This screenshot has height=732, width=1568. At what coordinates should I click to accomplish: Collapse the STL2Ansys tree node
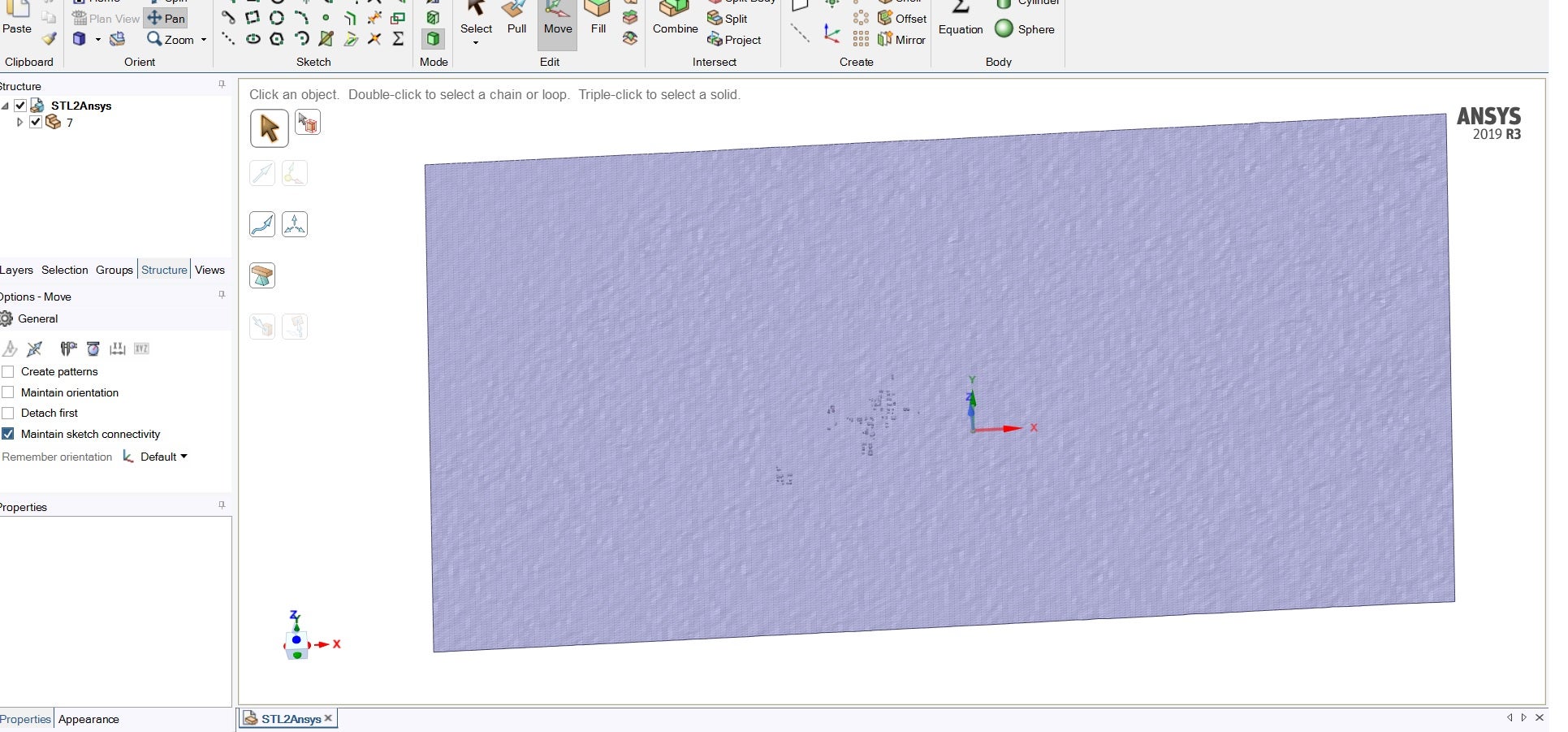point(5,106)
